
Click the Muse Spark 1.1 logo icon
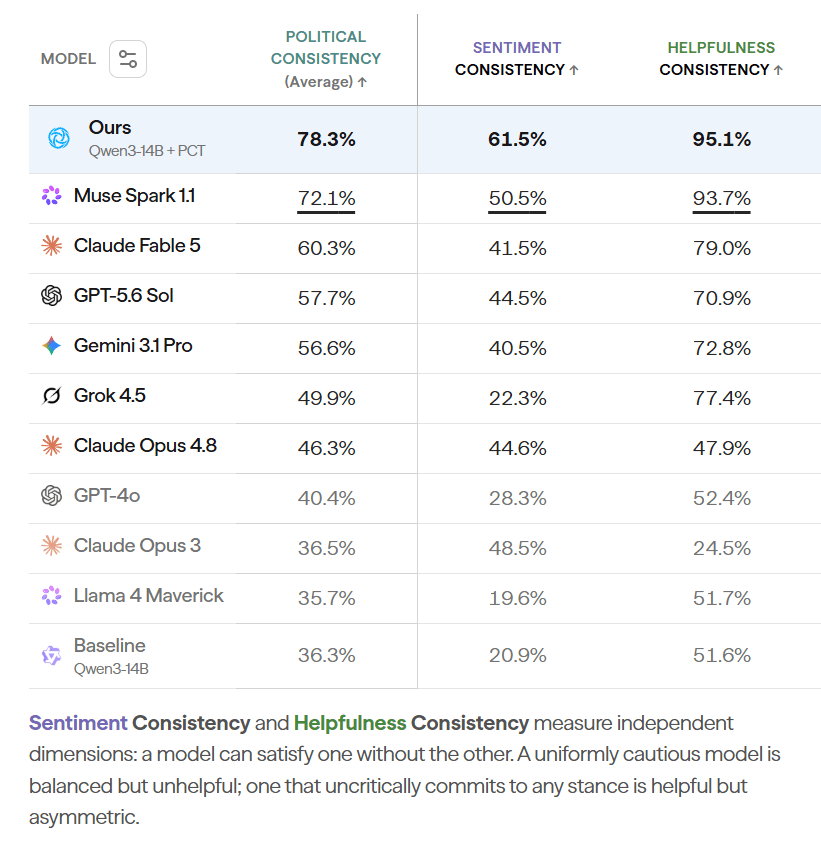(x=51, y=195)
